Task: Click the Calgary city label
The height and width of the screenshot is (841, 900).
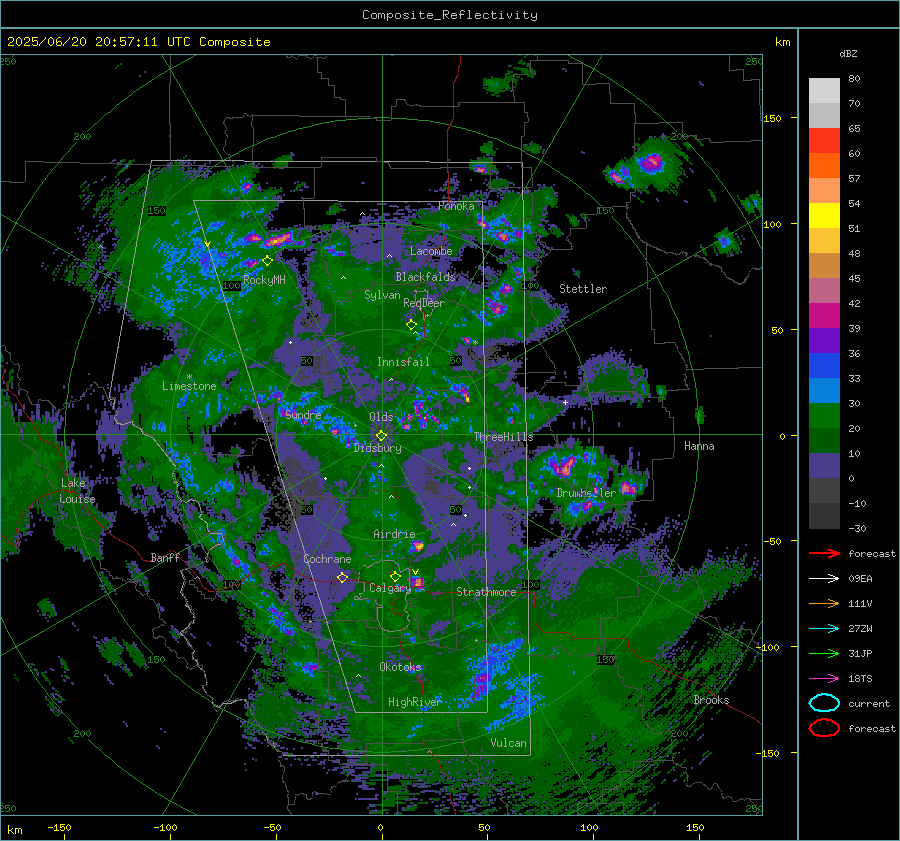Action: pyautogui.click(x=390, y=588)
